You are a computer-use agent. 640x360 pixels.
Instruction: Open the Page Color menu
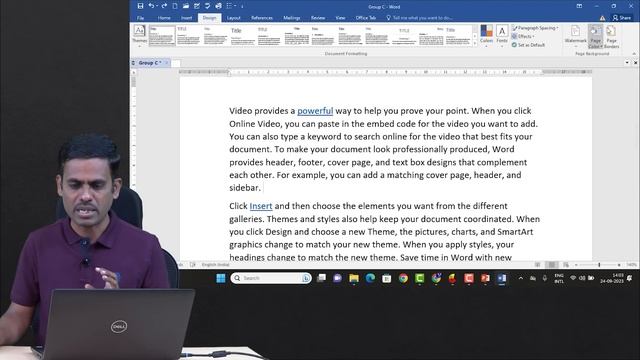click(x=595, y=36)
